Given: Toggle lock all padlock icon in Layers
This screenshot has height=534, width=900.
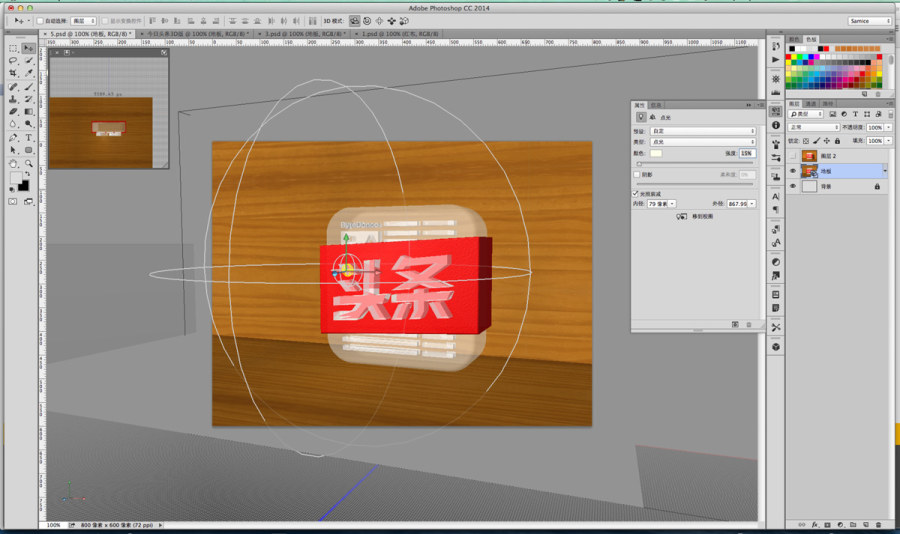Looking at the screenshot, I should (837, 141).
